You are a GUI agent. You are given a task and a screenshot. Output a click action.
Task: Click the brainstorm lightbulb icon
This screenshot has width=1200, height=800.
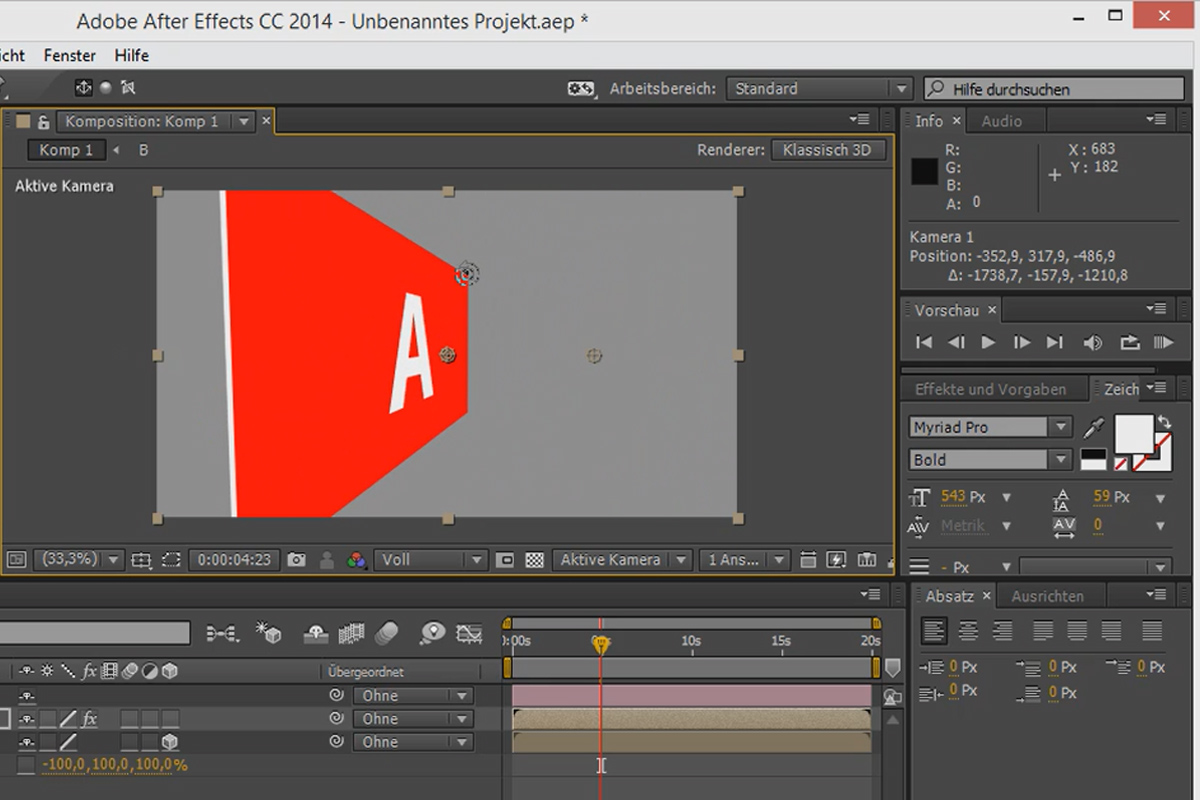[x=432, y=633]
